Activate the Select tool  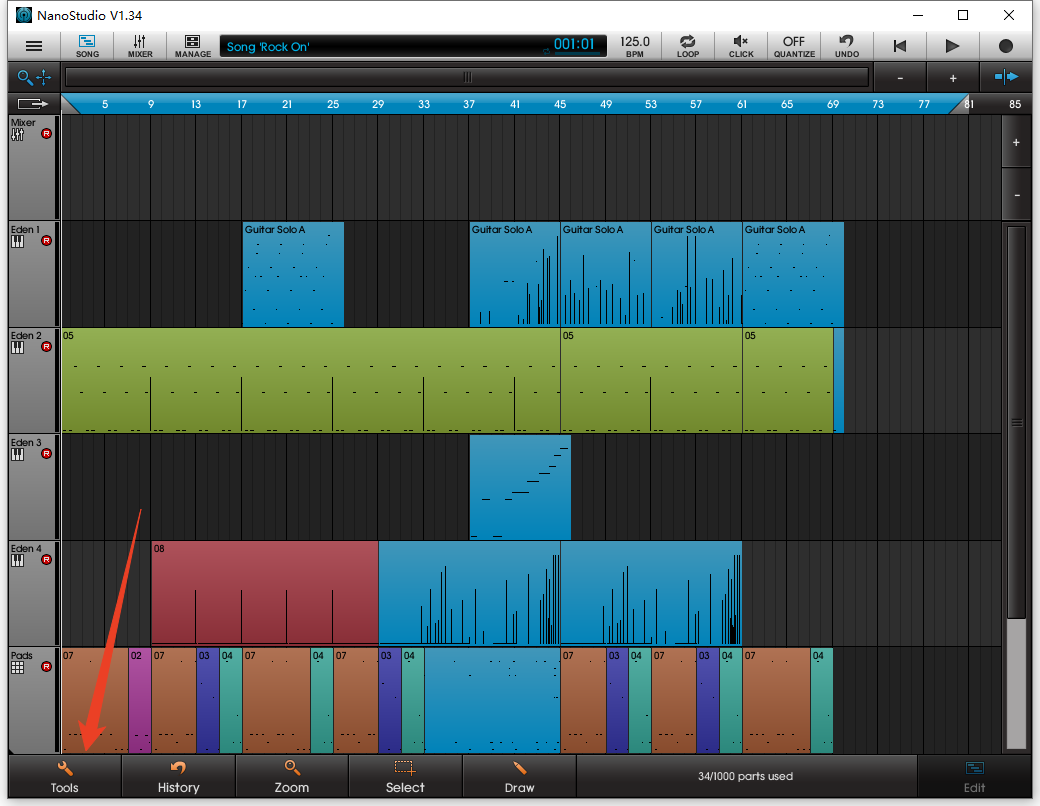[x=405, y=776]
